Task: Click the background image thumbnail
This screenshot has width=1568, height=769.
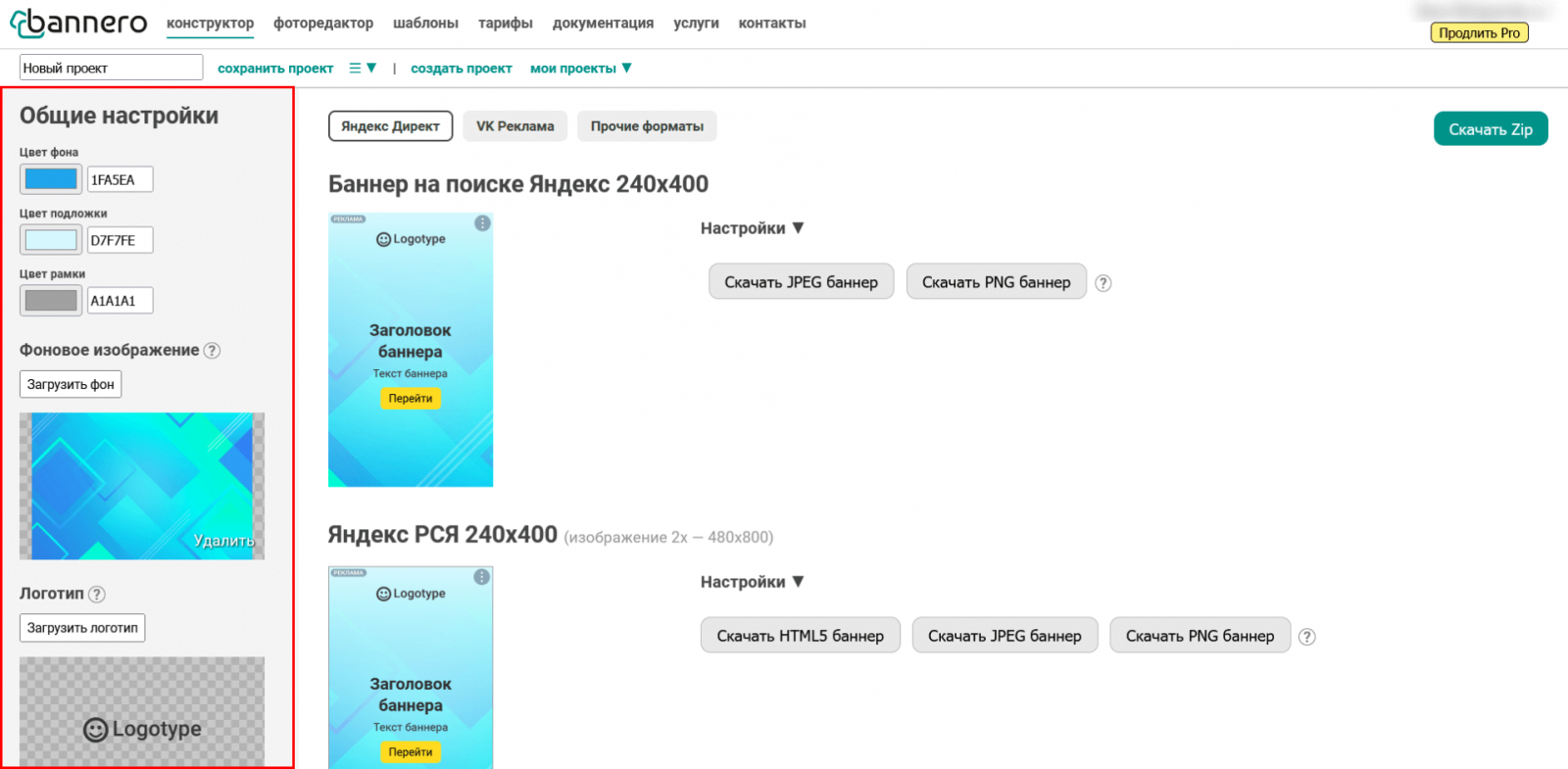Action: 142,486
